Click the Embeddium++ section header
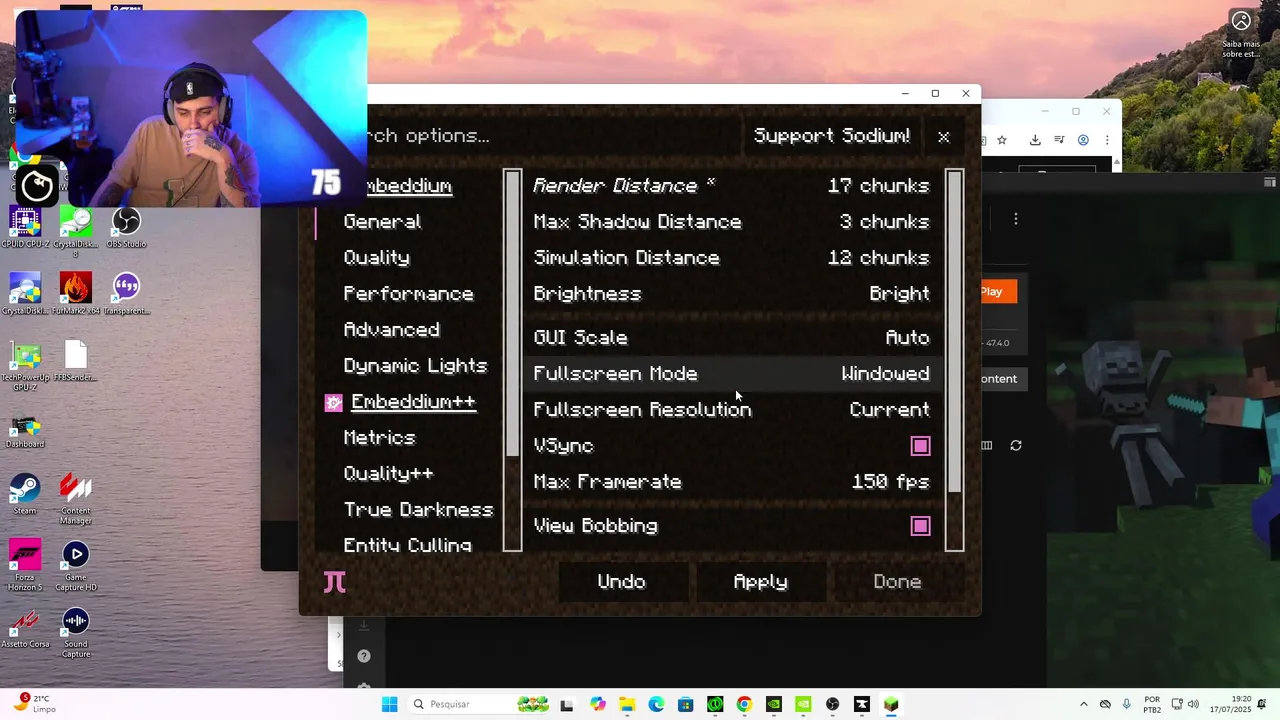 point(413,402)
